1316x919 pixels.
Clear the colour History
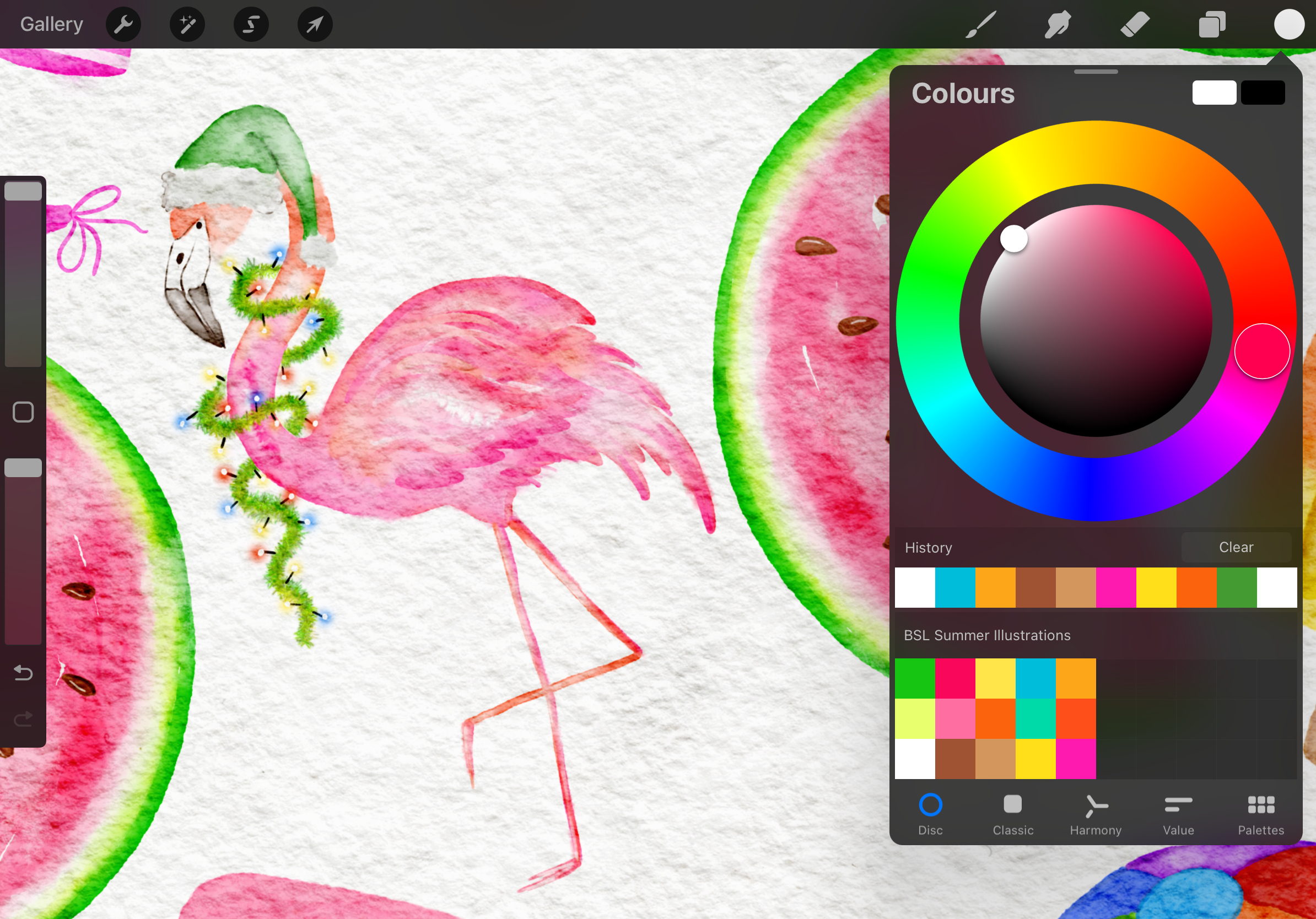click(x=1236, y=547)
